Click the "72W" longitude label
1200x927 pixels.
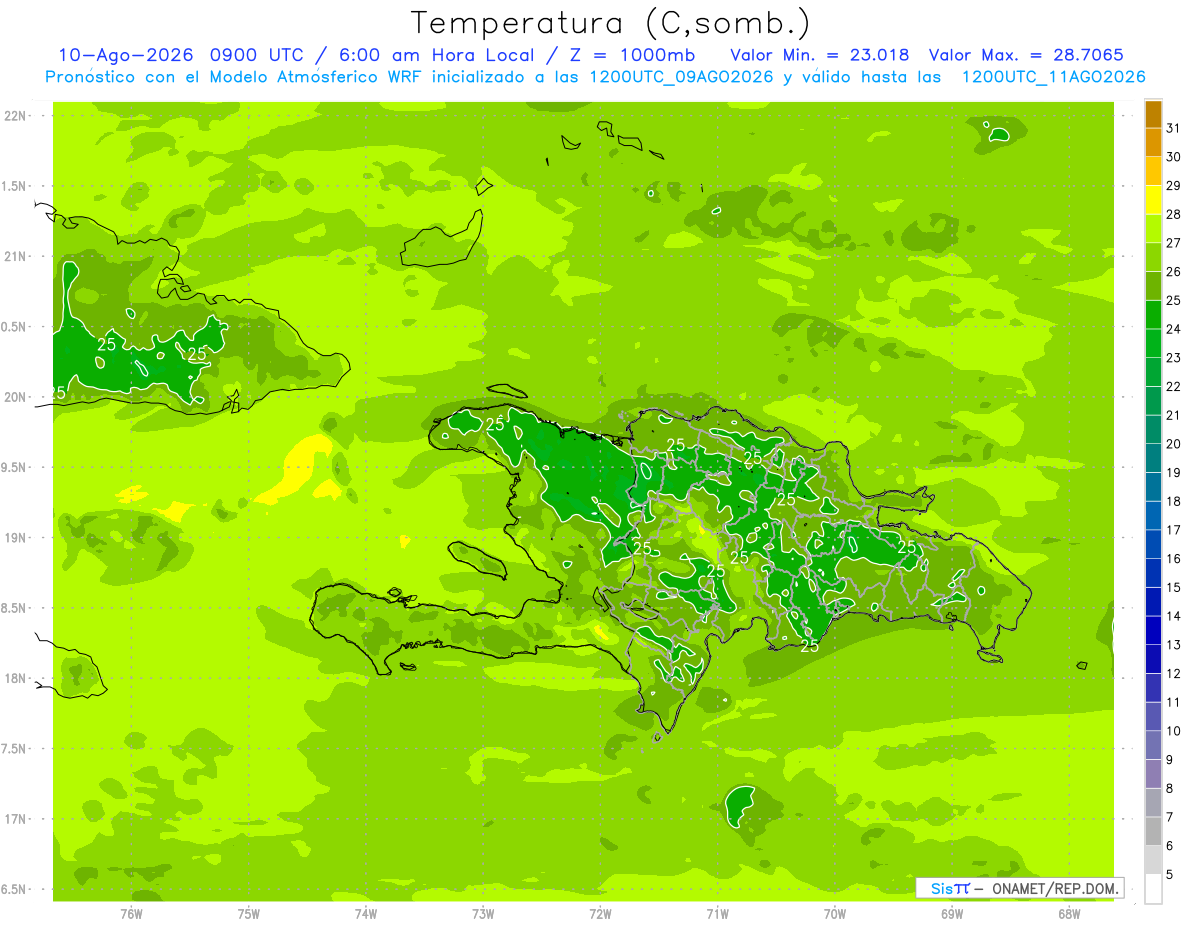[x=600, y=914]
